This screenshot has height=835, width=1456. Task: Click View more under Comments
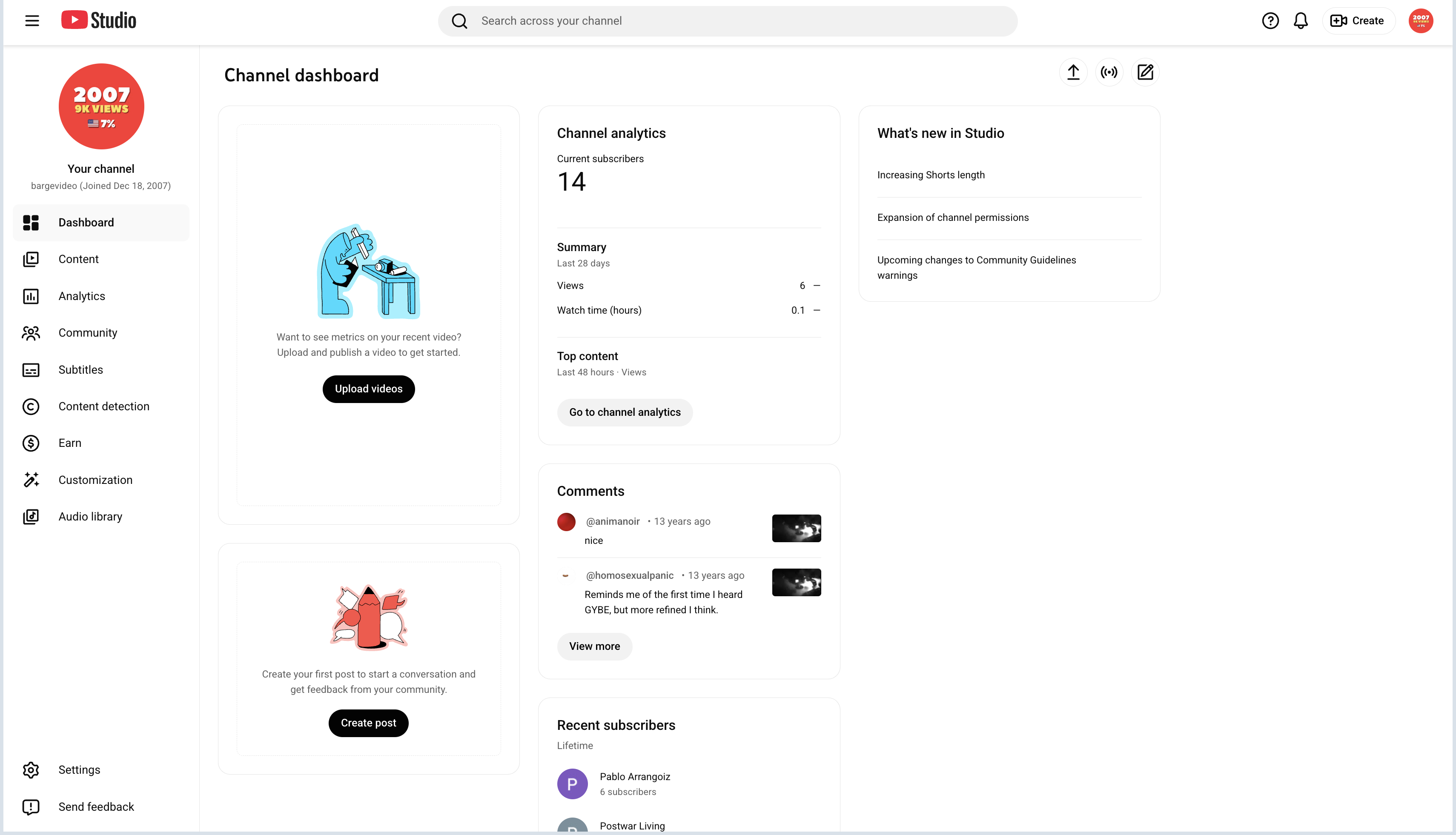(594, 646)
